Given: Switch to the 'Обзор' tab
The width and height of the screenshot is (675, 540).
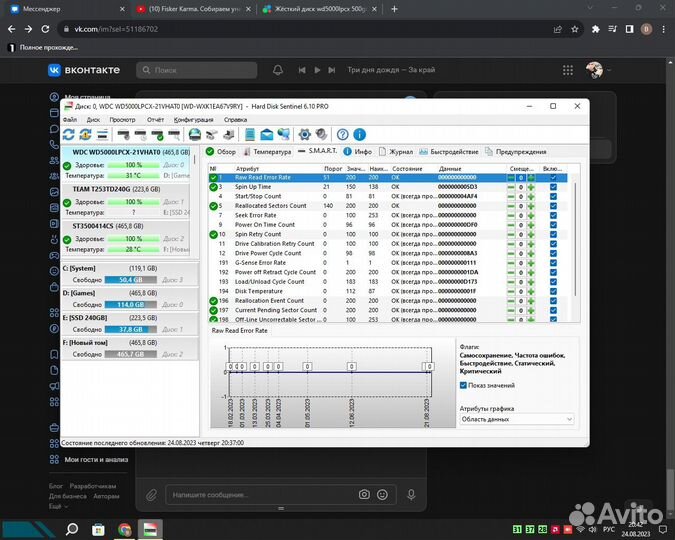Looking at the screenshot, I should pos(221,152).
